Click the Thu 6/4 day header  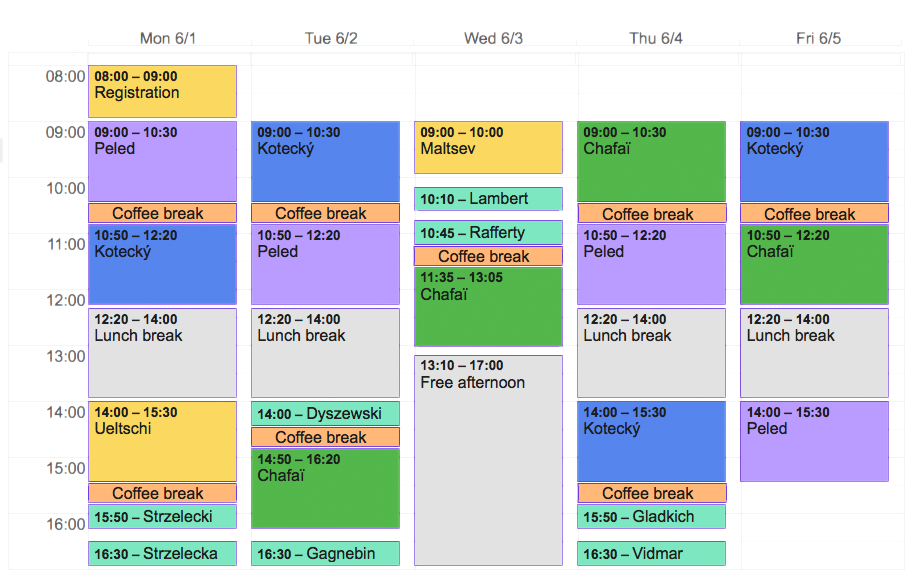click(656, 39)
